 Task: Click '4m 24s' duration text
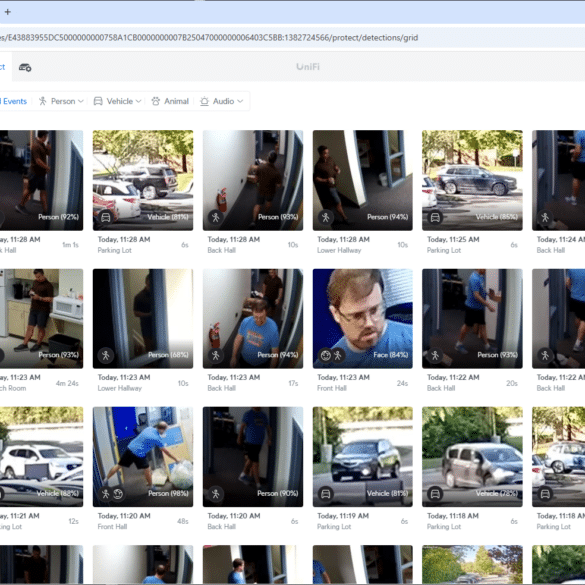67,383
